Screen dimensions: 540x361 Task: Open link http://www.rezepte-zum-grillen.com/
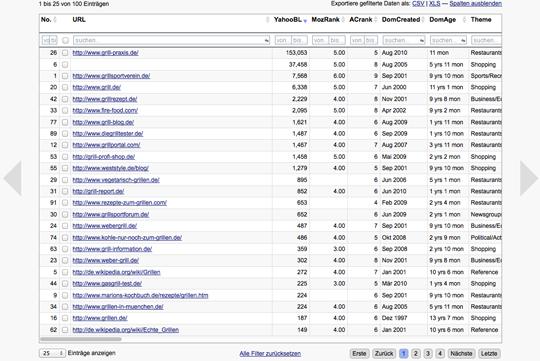[120, 203]
